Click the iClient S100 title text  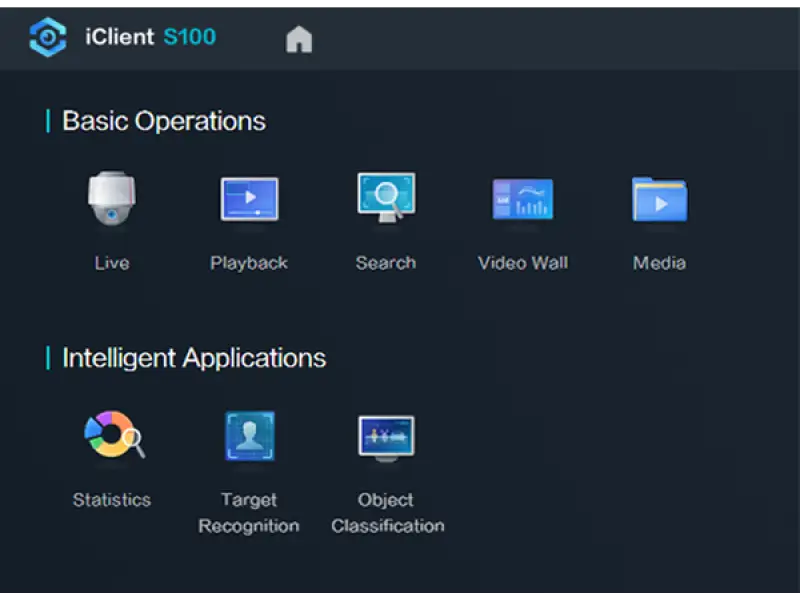click(151, 37)
